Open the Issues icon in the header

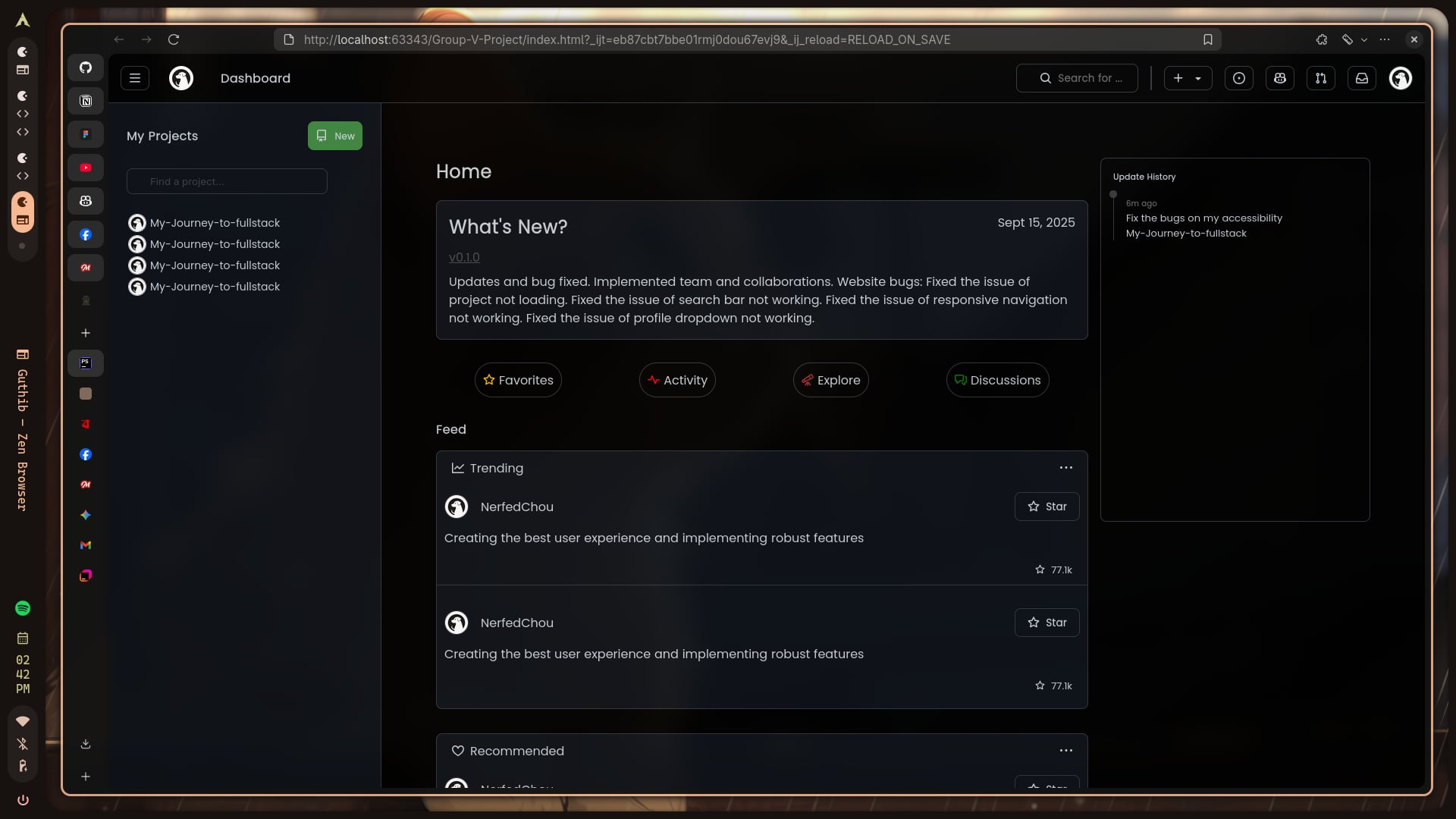click(x=1239, y=78)
